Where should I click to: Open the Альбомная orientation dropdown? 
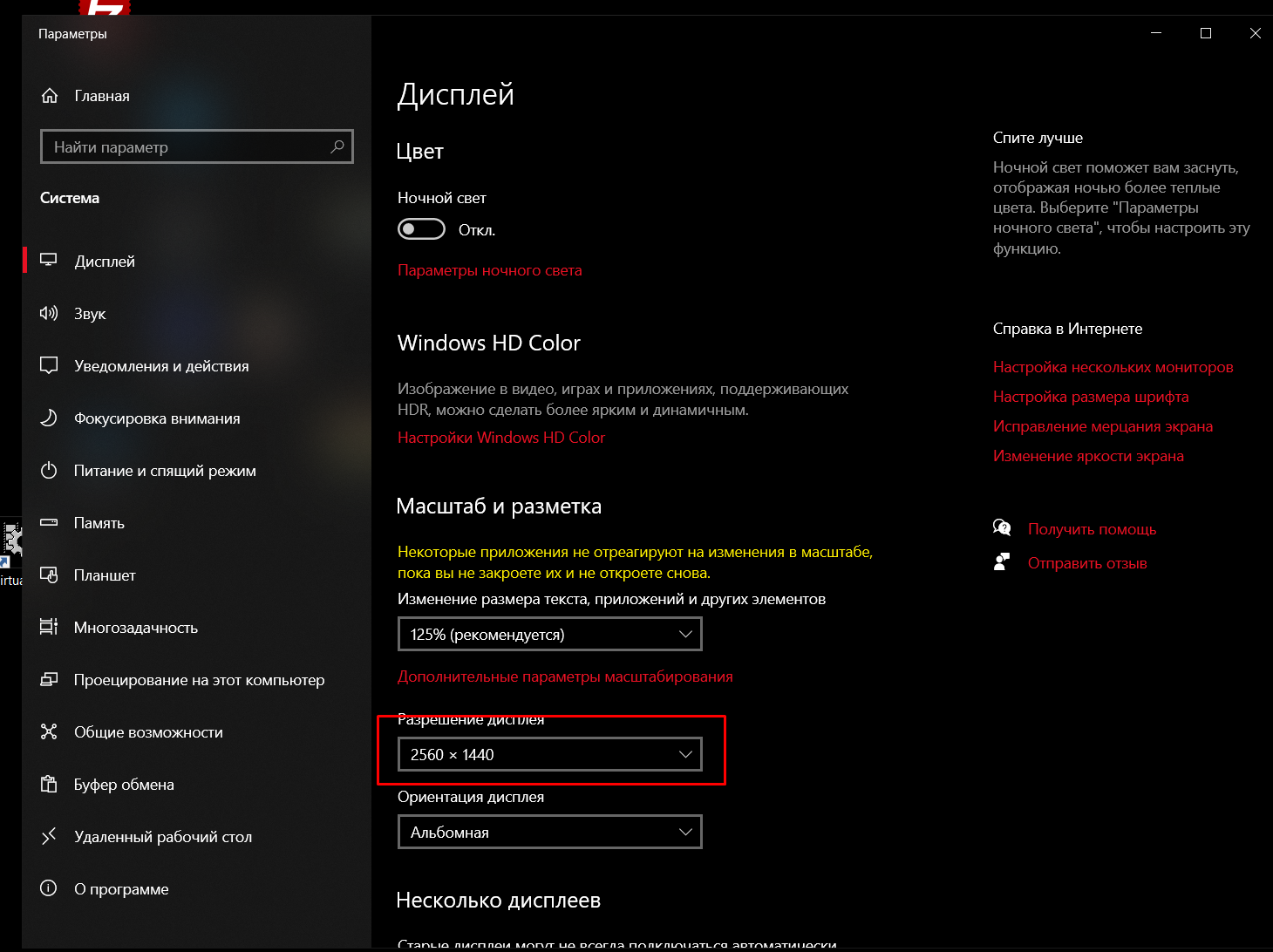click(x=550, y=832)
